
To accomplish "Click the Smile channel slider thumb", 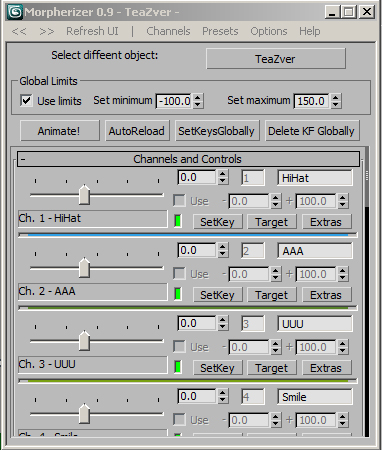I will click(x=84, y=413).
